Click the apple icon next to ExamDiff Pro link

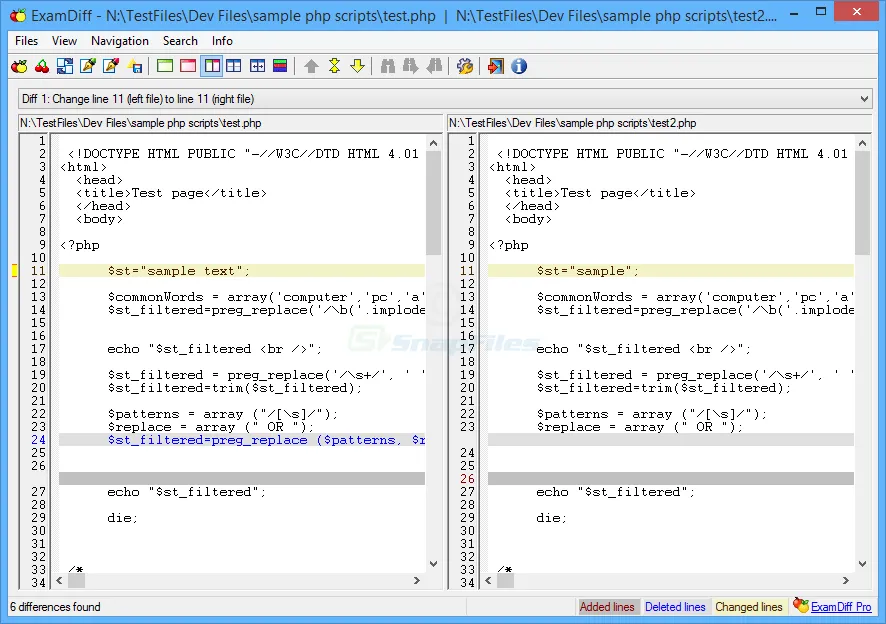(801, 605)
